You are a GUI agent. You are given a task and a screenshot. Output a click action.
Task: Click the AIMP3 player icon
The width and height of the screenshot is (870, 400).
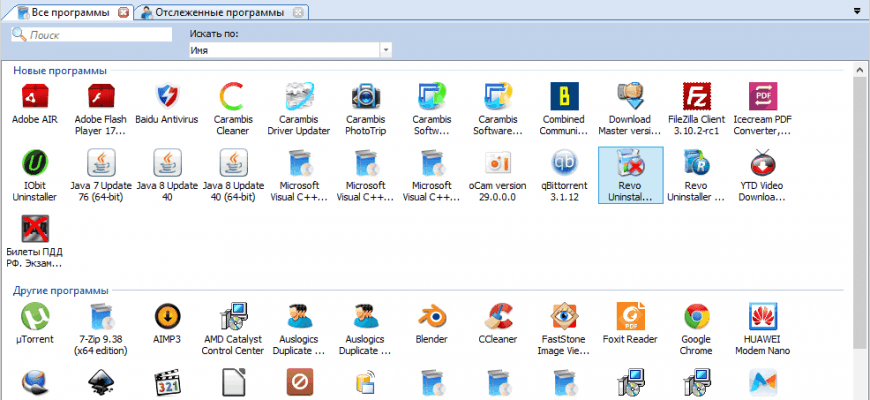point(167,316)
